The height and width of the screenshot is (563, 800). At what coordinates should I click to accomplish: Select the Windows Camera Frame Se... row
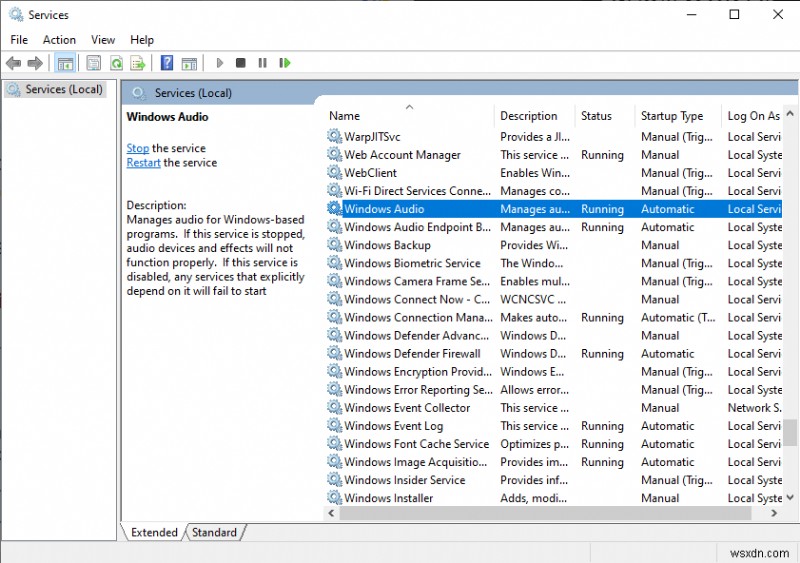pyautogui.click(x=554, y=281)
